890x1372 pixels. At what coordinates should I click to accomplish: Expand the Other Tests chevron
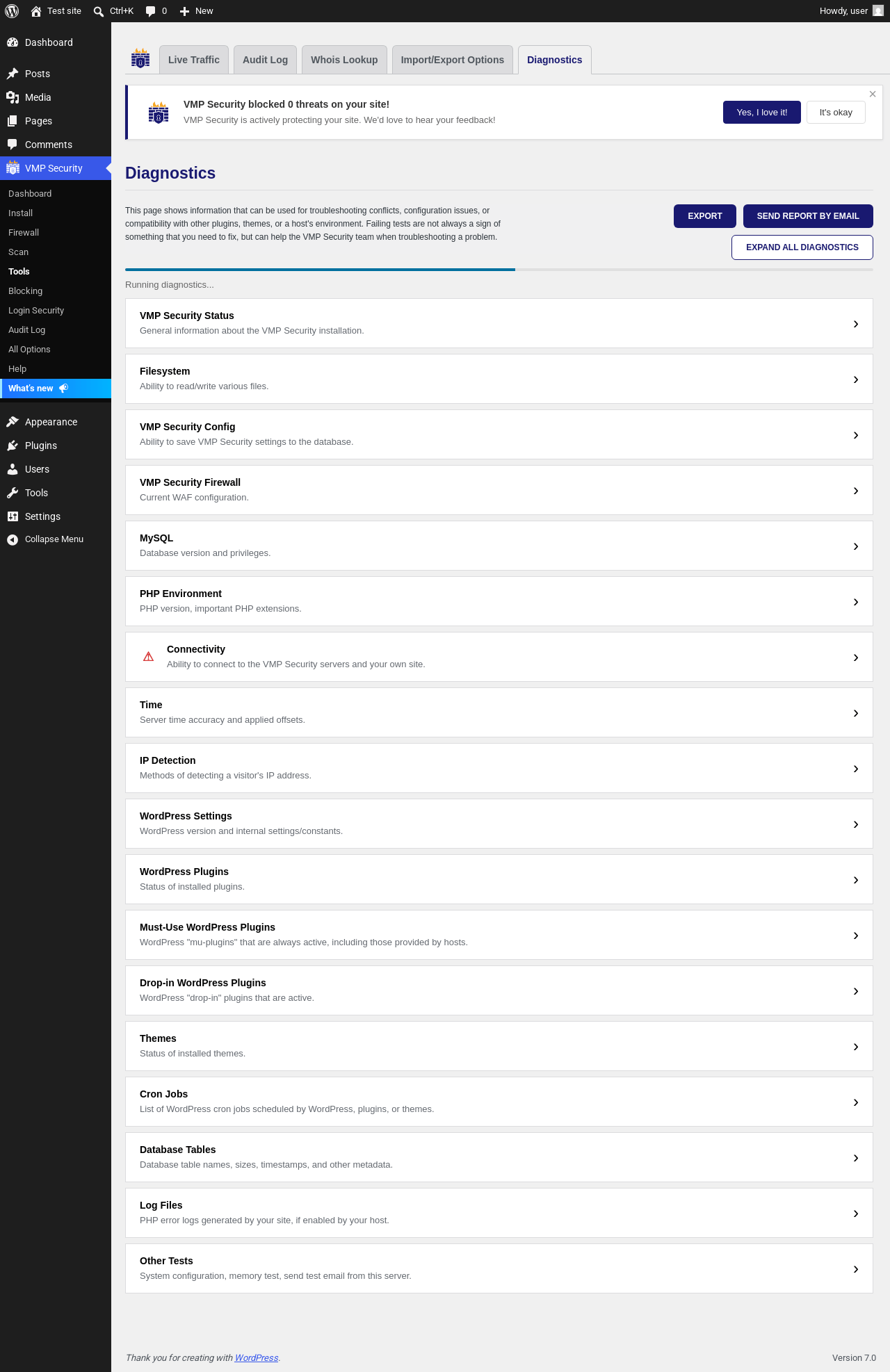coord(856,1269)
